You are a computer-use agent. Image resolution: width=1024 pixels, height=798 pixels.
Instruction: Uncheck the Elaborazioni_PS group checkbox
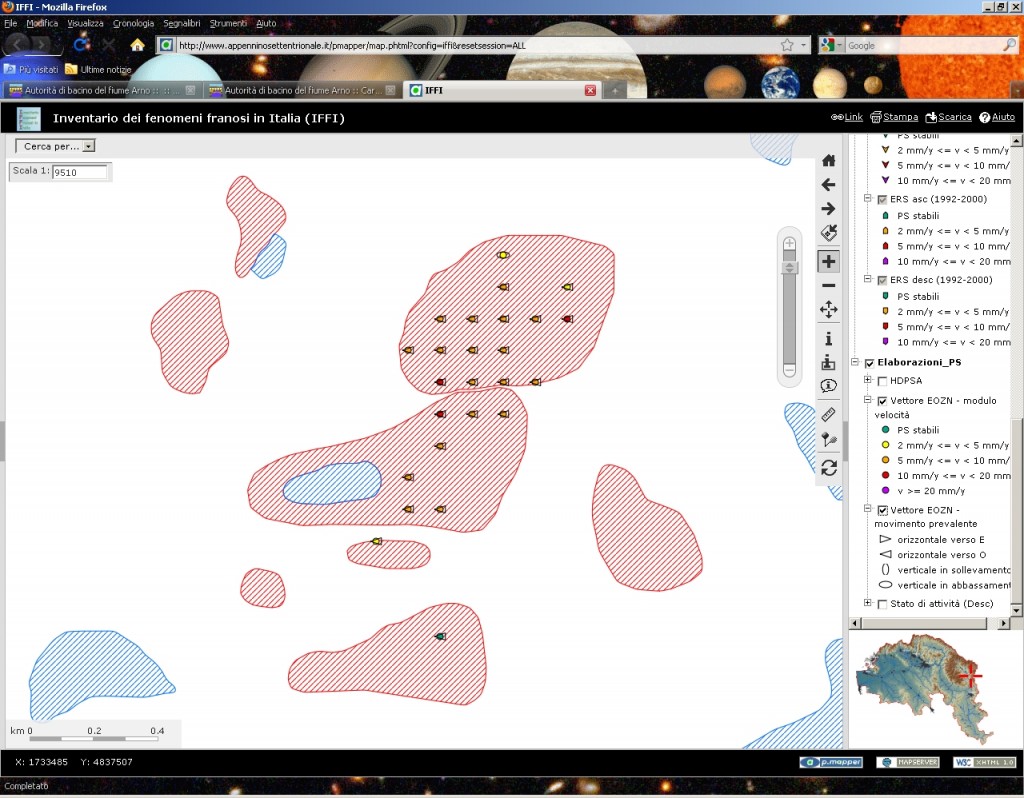pos(869,363)
